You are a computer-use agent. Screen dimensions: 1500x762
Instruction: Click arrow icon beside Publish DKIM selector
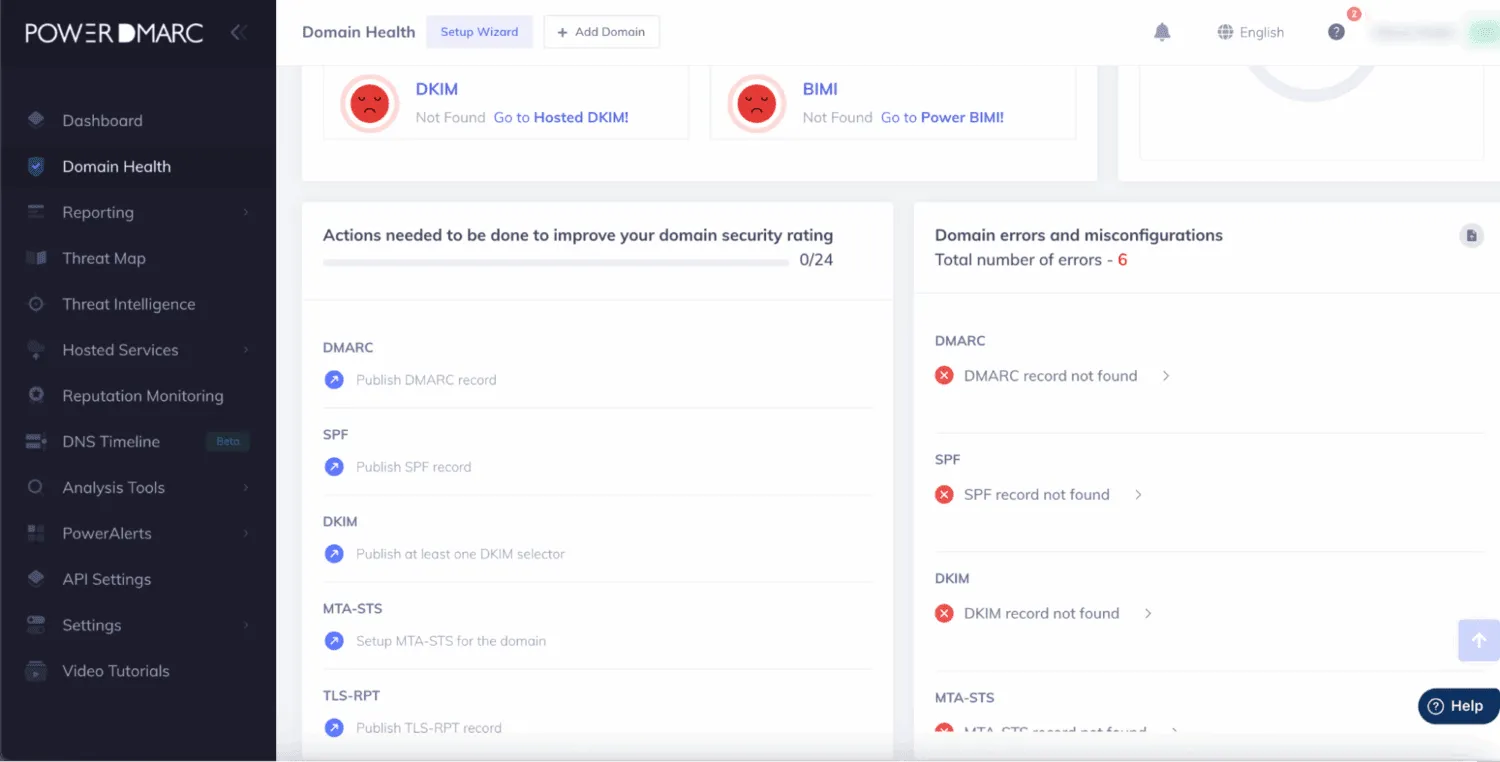coord(334,554)
